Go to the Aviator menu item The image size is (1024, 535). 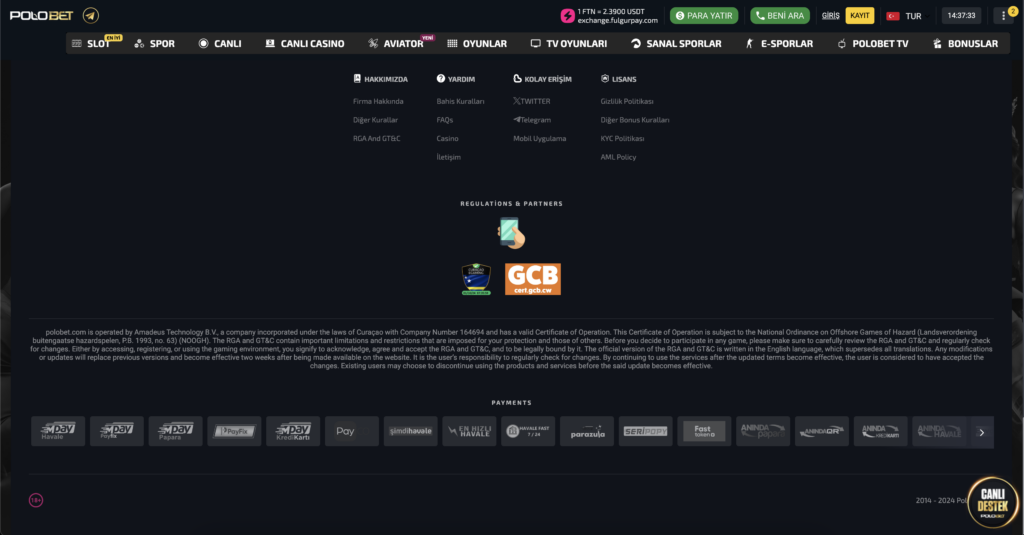click(x=397, y=44)
